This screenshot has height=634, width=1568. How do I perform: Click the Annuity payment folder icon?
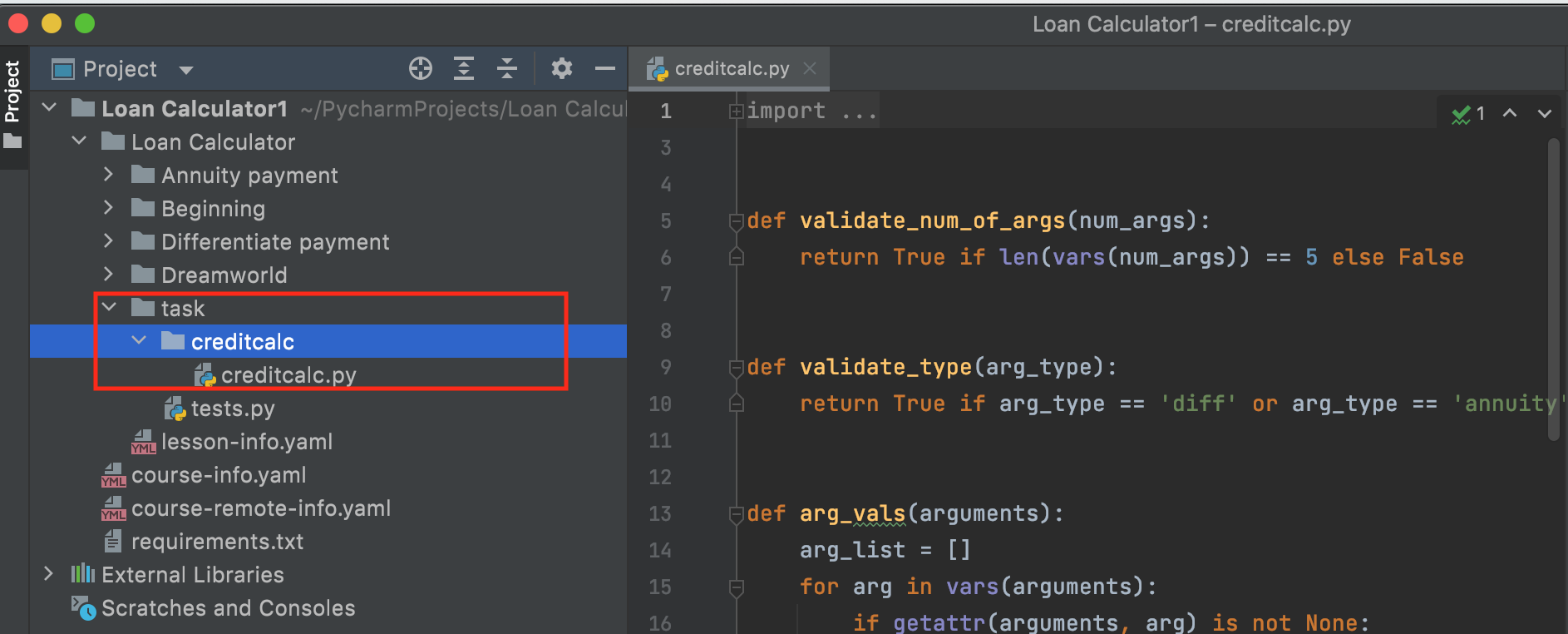tap(143, 174)
